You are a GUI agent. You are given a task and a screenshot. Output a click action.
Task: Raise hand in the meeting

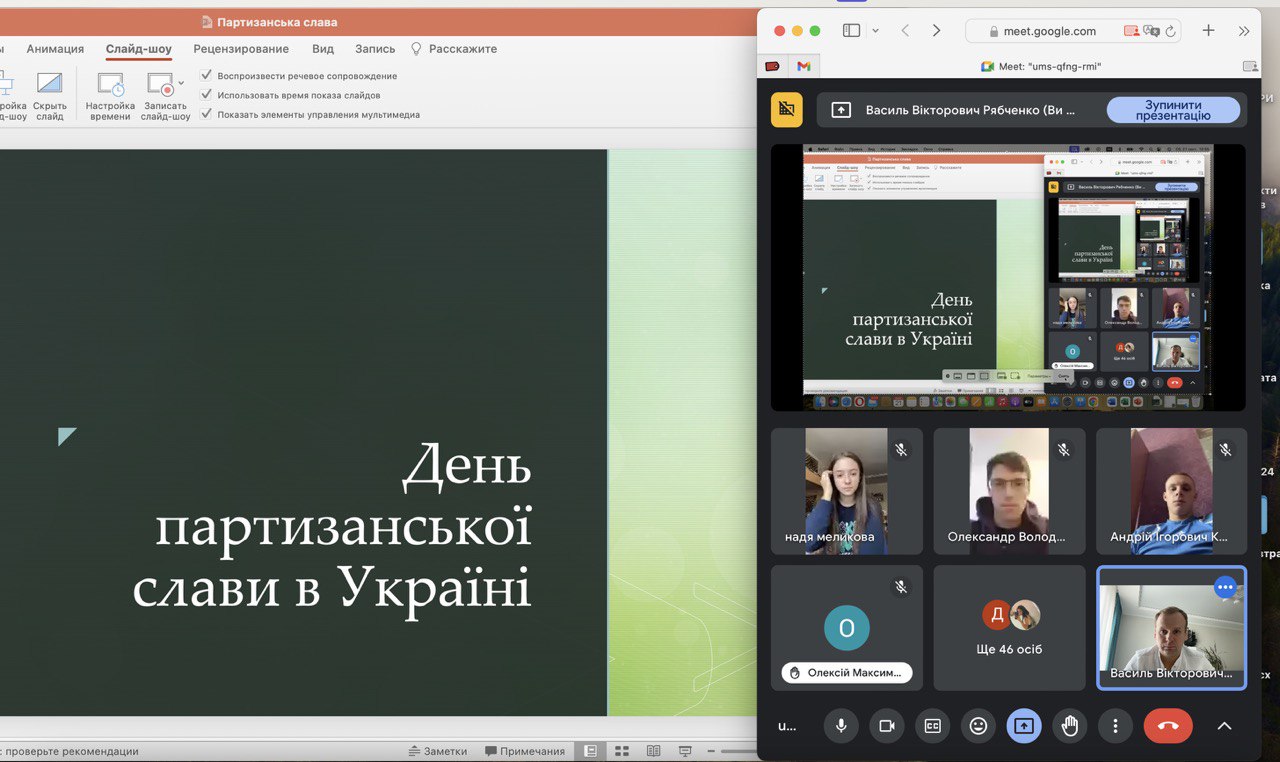[1070, 726]
